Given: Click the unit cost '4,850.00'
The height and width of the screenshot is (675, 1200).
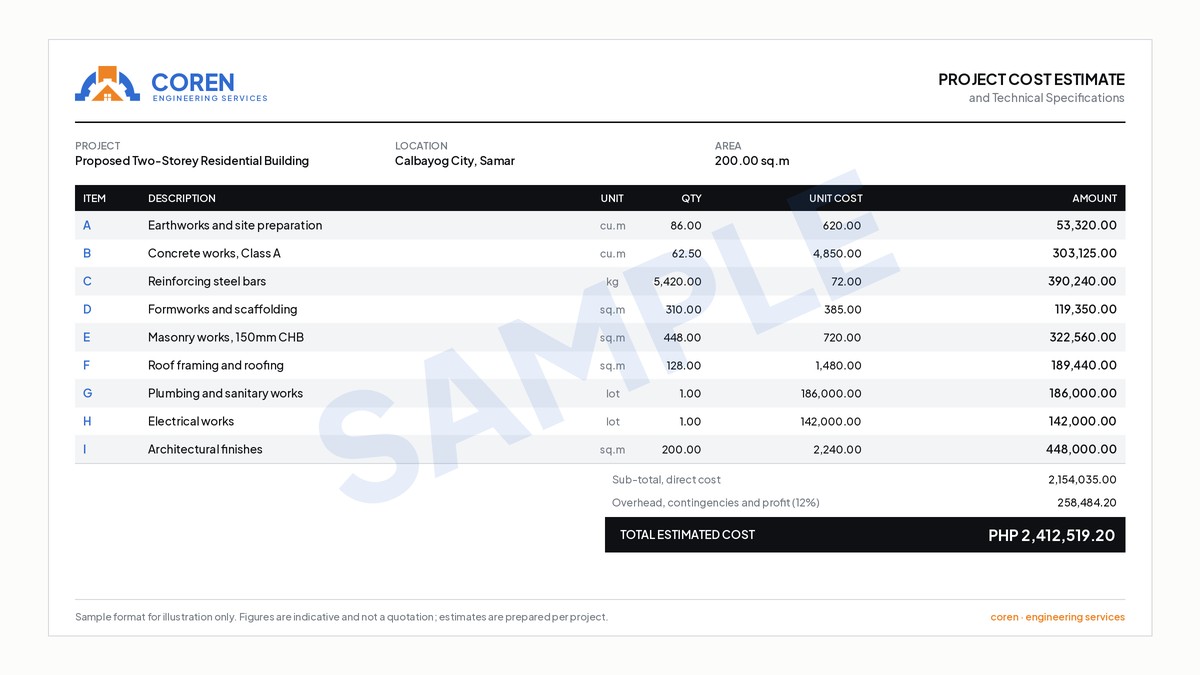Looking at the screenshot, I should click(837, 254).
